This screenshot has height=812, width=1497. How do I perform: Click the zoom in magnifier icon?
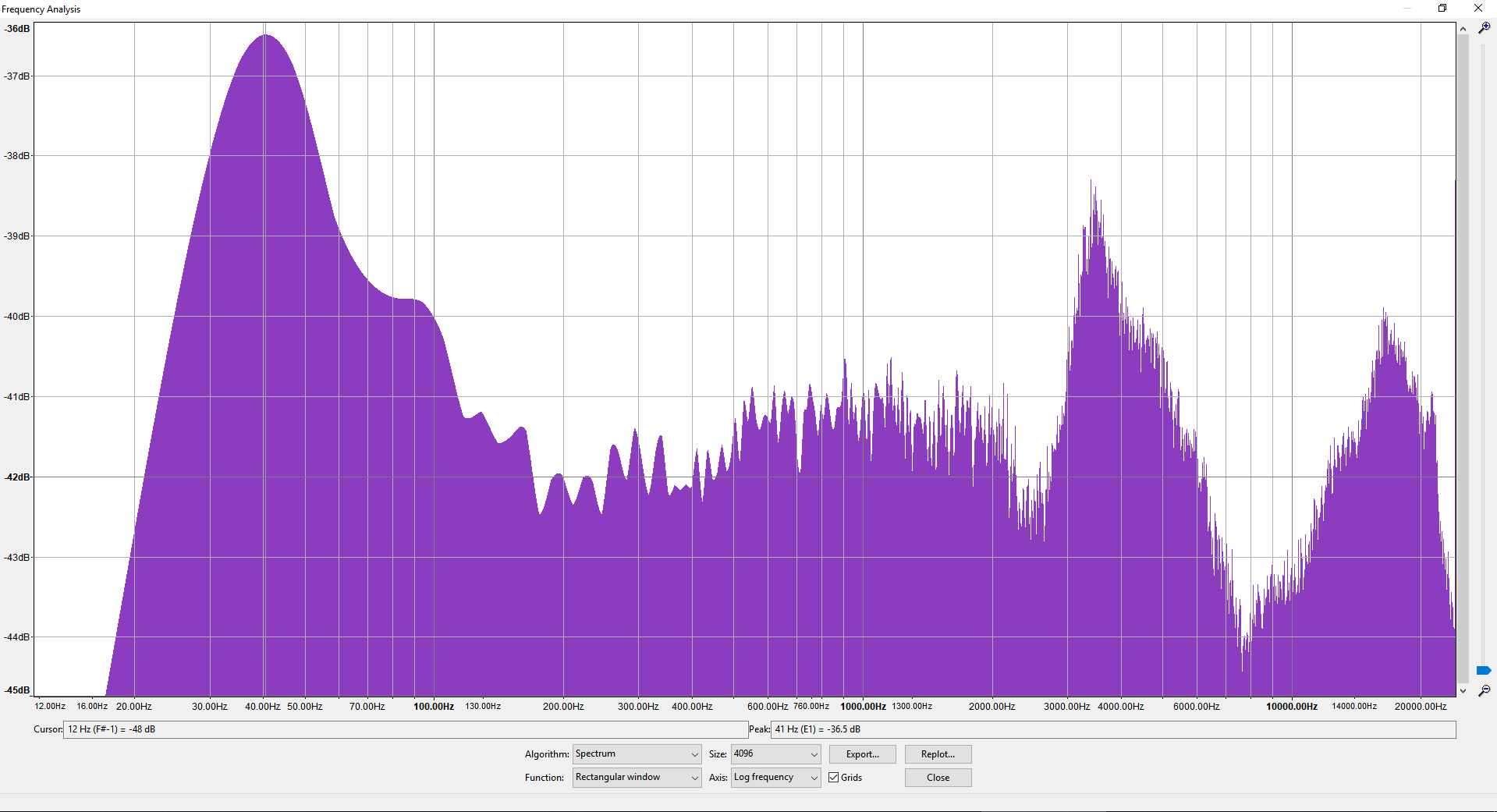[x=1484, y=27]
